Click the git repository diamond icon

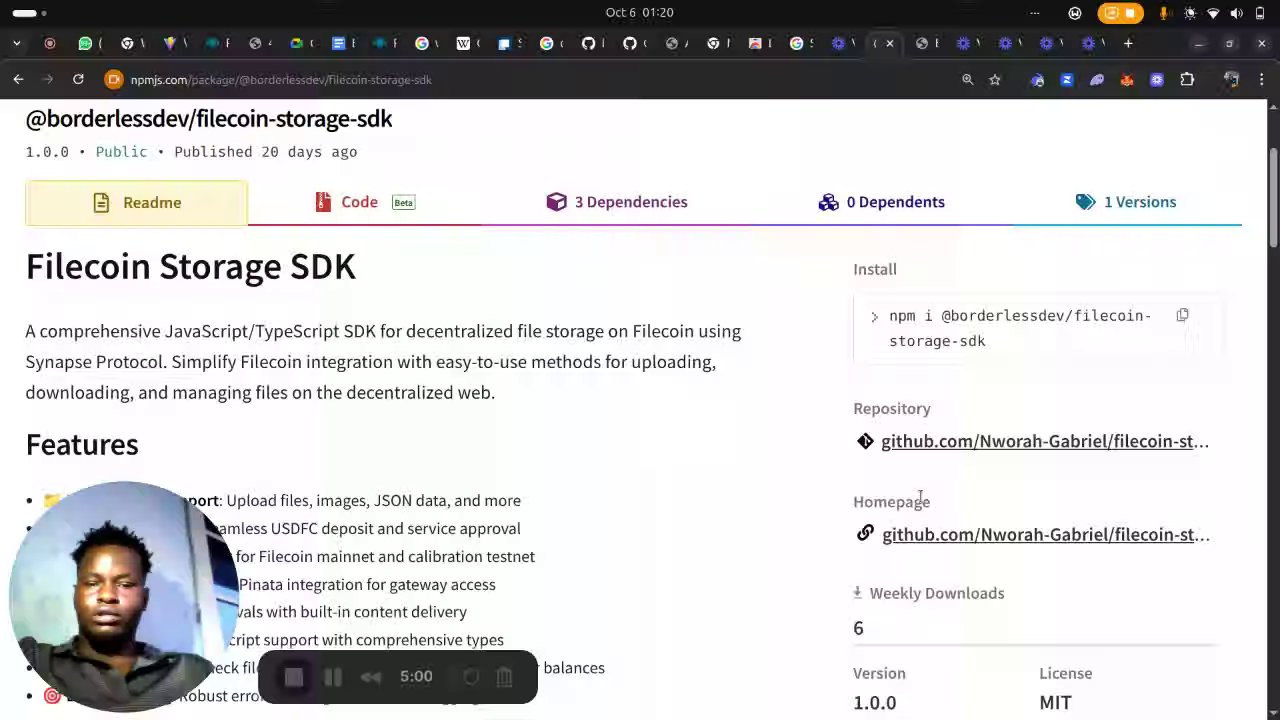point(865,441)
